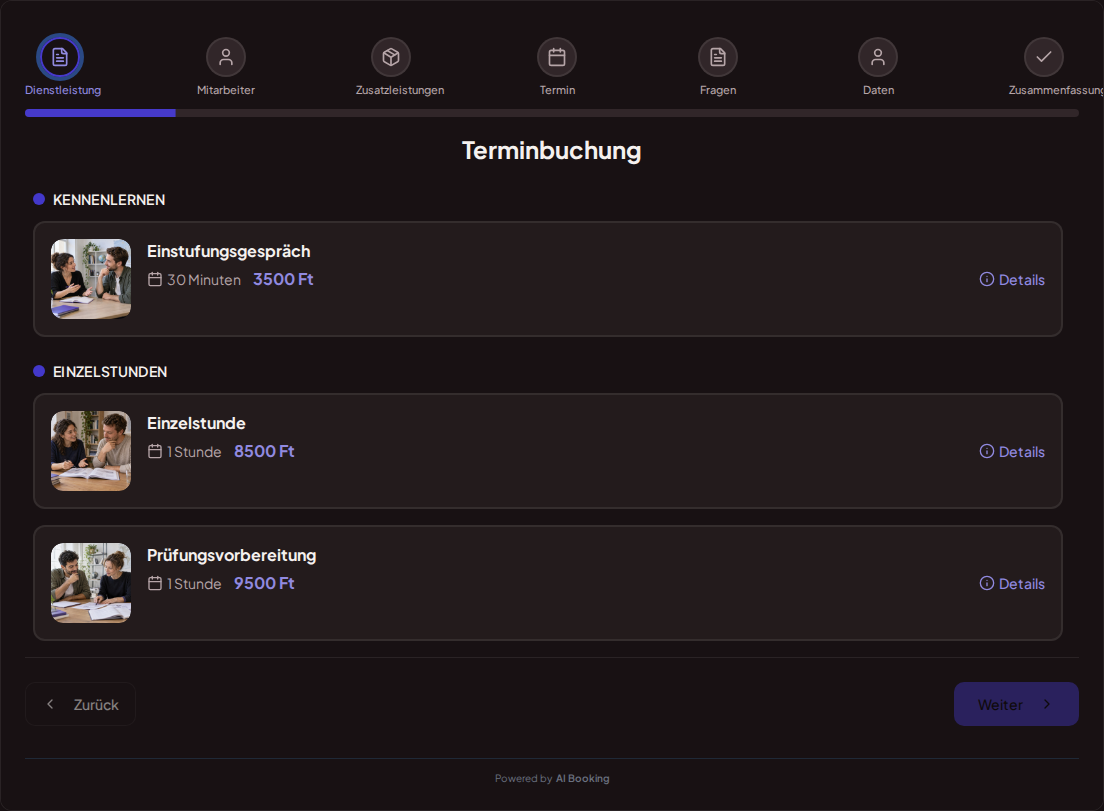Image resolution: width=1104 pixels, height=811 pixels.
Task: Pick the Prüfungsvorbereitung service title
Action: pos(232,555)
